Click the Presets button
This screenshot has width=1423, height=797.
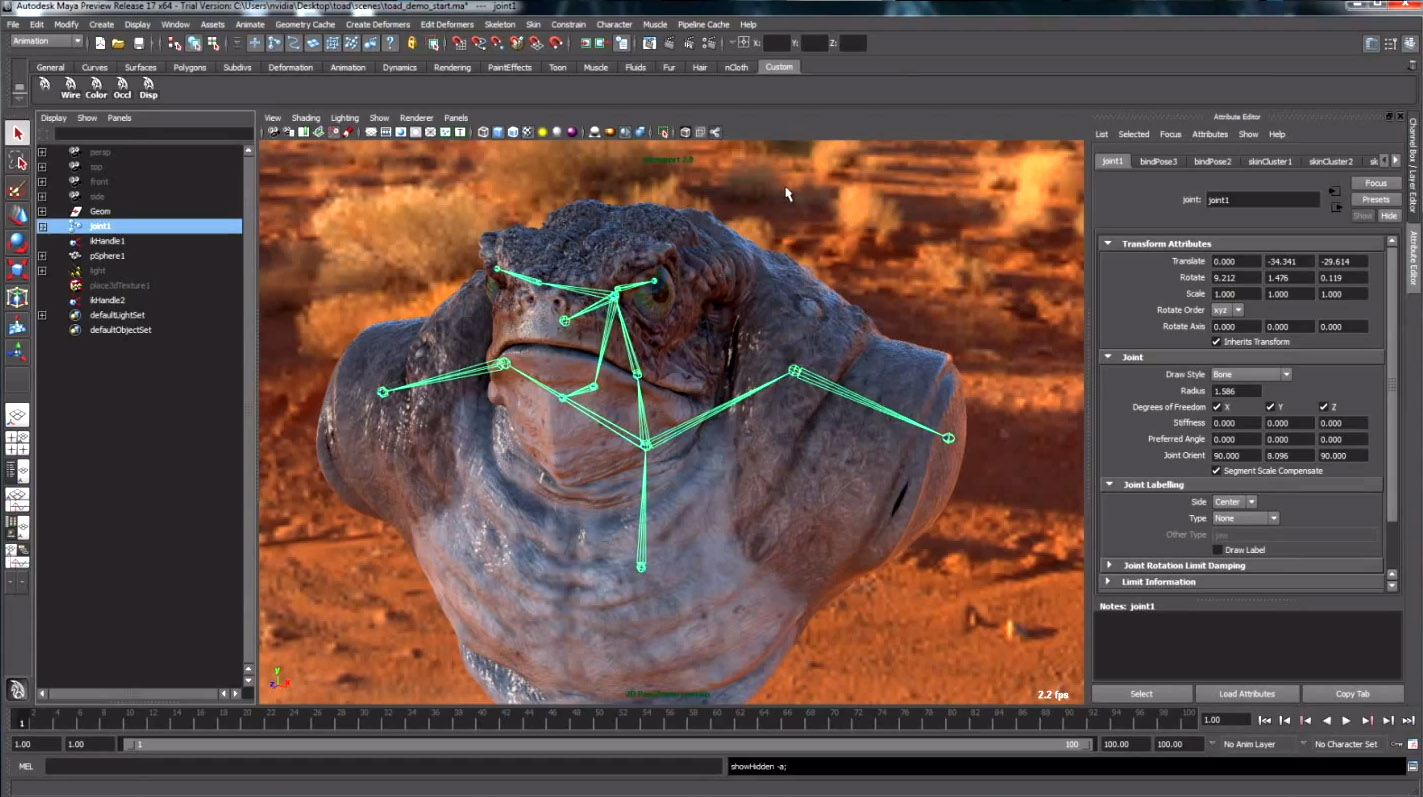(x=1375, y=199)
